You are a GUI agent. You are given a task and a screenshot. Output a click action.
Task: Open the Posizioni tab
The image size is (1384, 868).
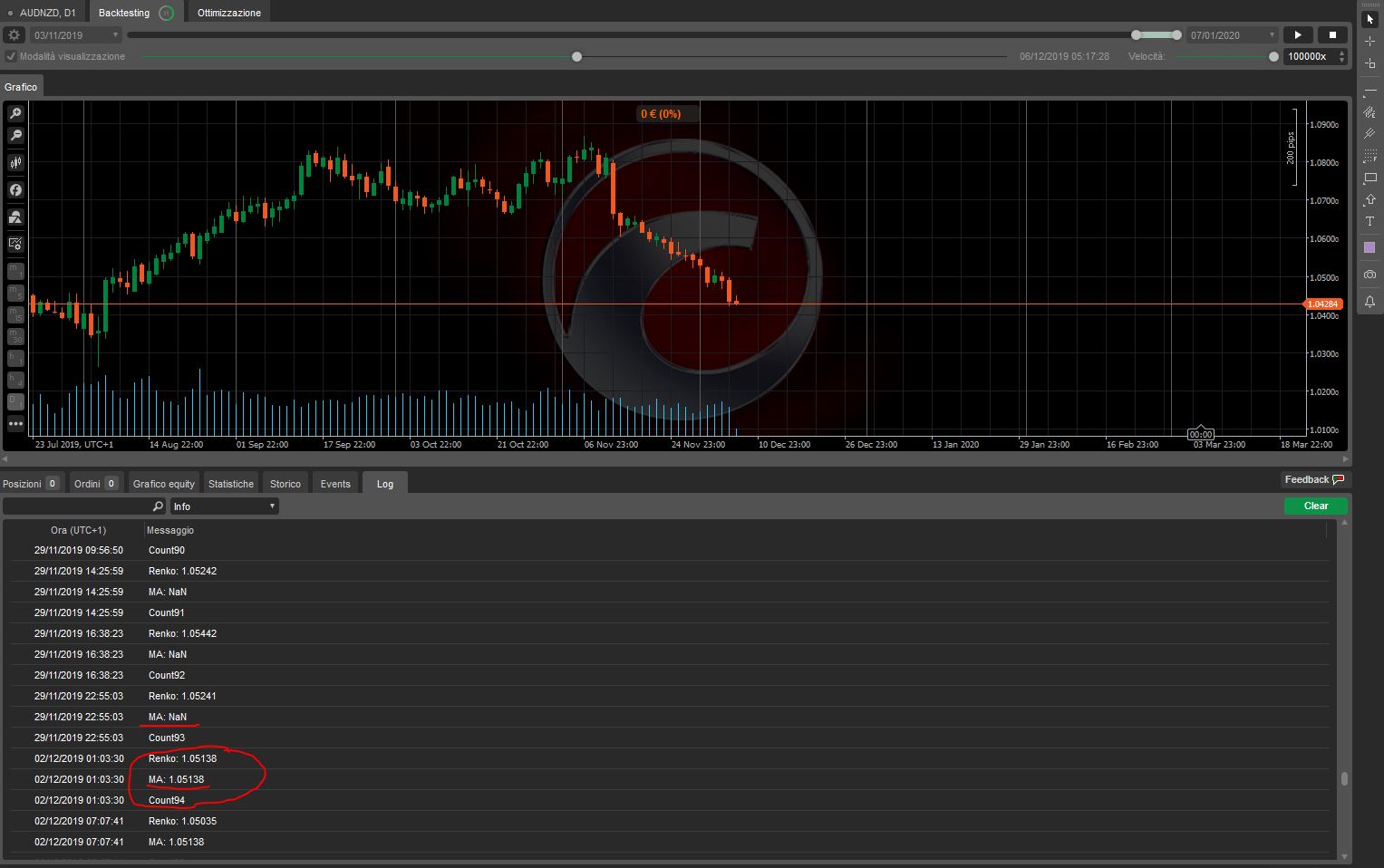coord(31,484)
